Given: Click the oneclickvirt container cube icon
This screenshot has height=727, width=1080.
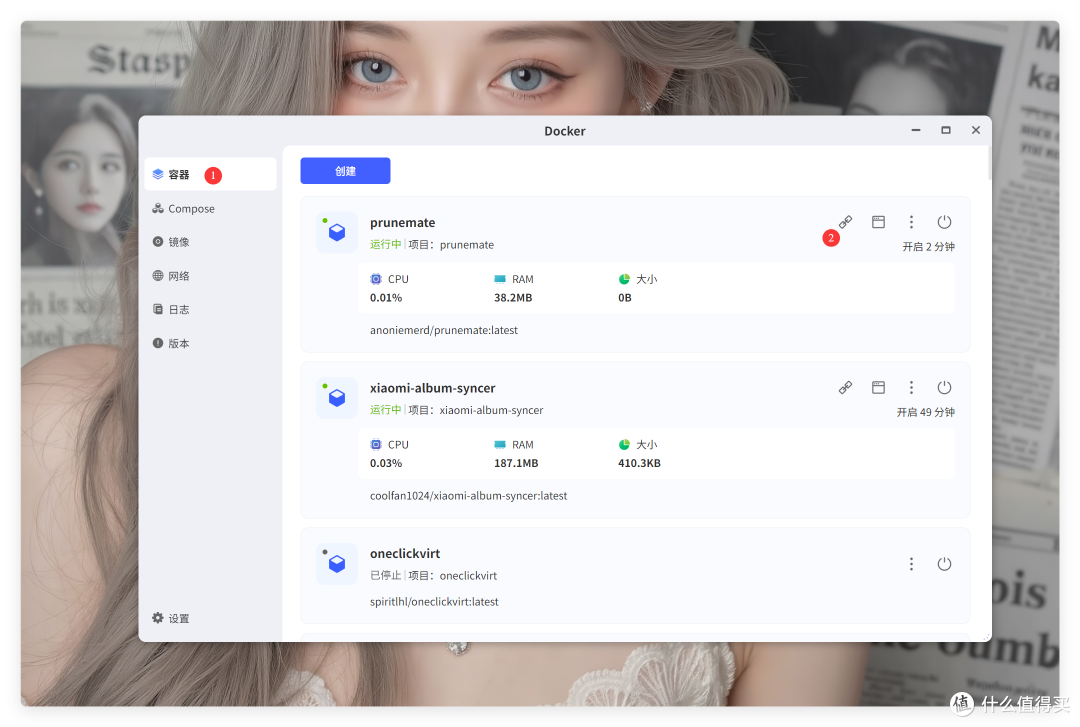Looking at the screenshot, I should pos(337,564).
